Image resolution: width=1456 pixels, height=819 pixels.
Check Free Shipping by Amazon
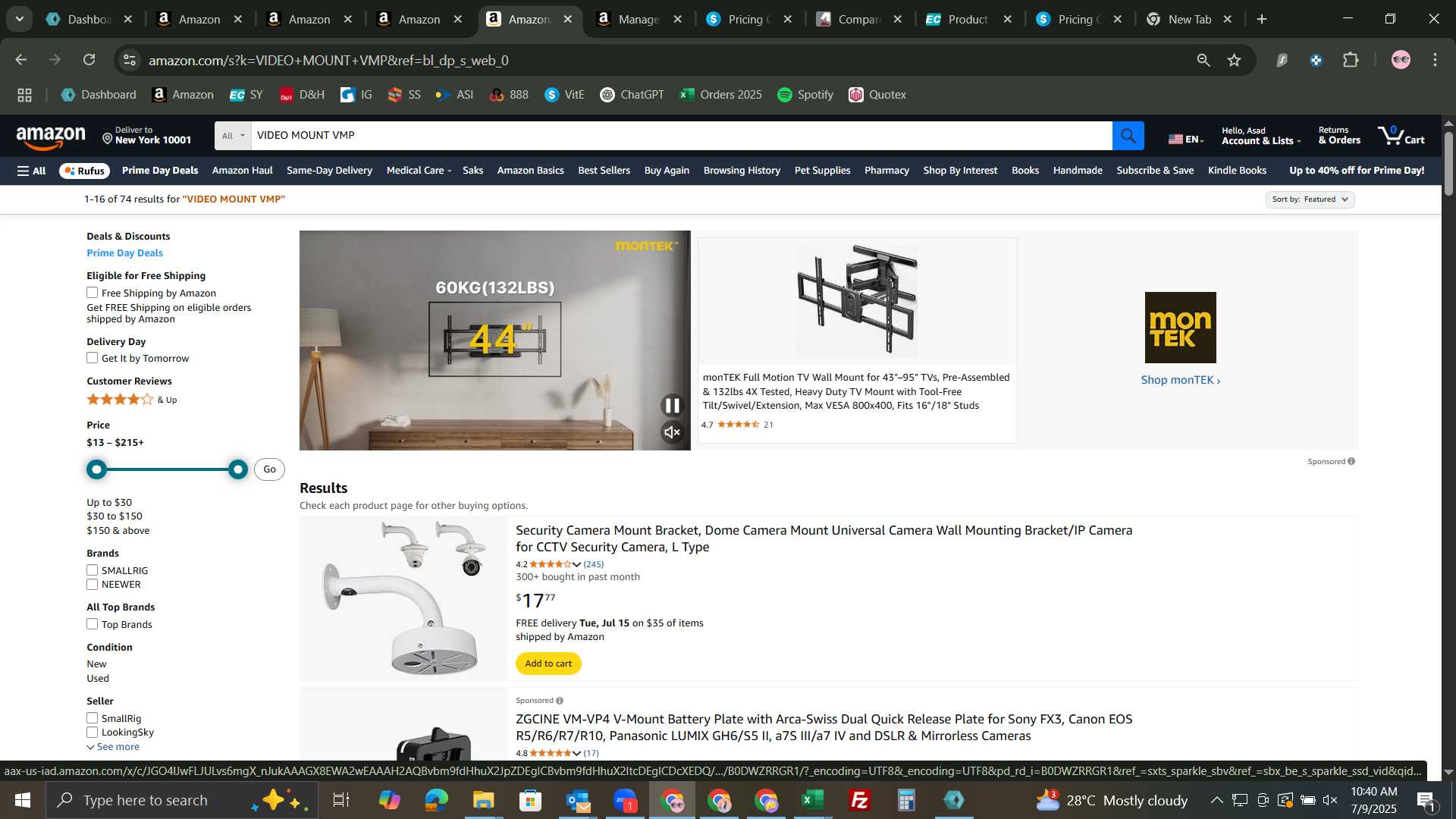click(x=93, y=293)
